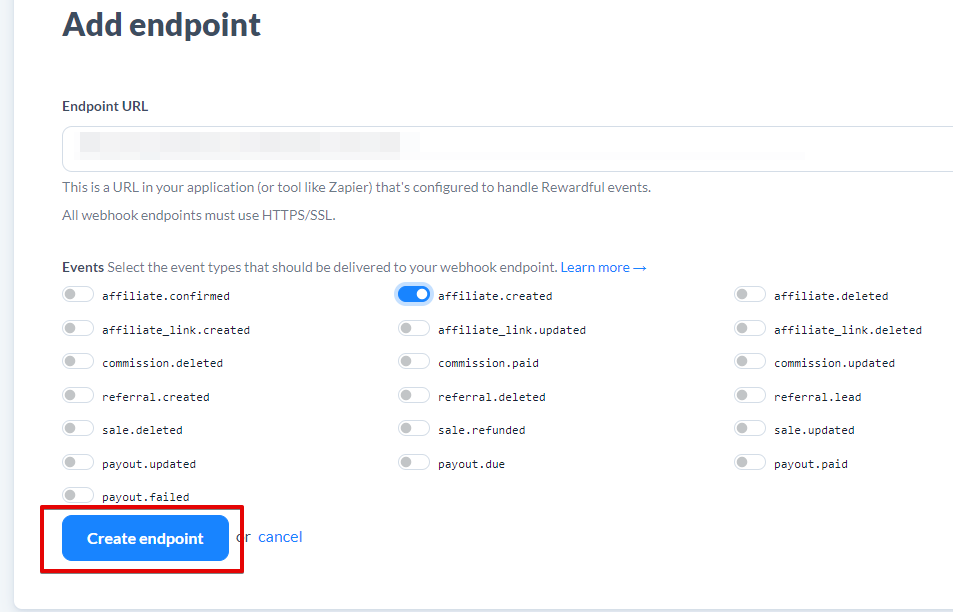This screenshot has height=612, width=953.
Task: Toggle referral.created event on
Action: tap(78, 396)
